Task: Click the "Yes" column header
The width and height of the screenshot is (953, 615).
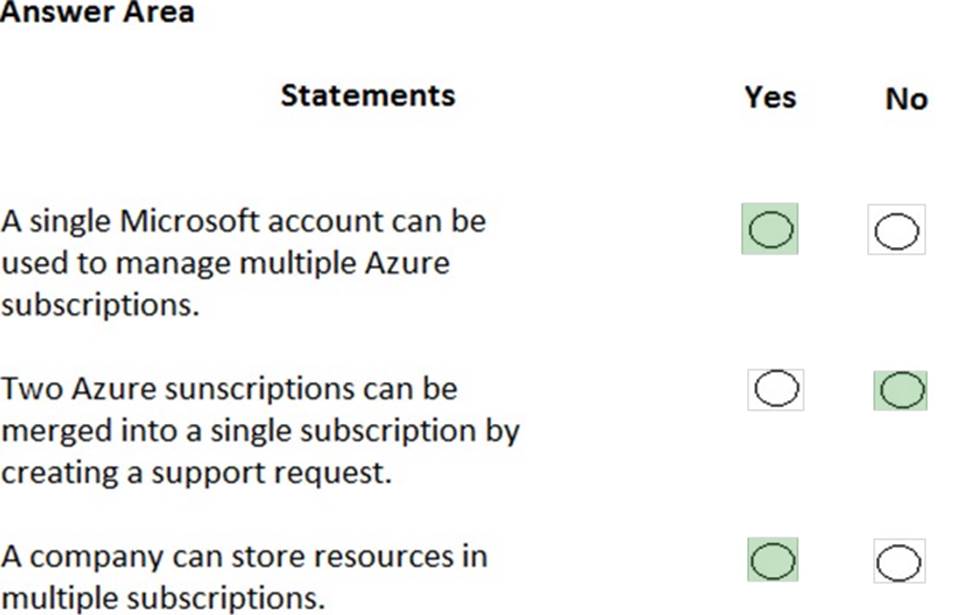Action: tap(770, 97)
